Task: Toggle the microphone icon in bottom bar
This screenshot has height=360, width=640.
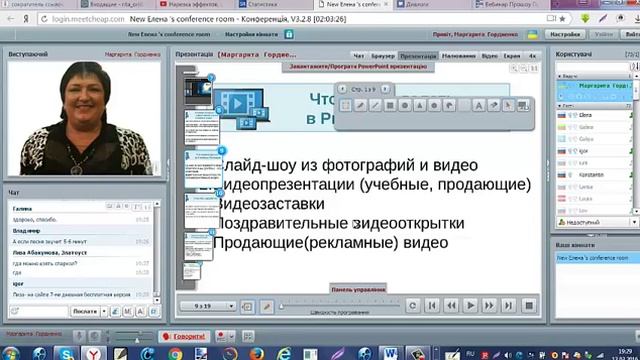Action: (79, 336)
